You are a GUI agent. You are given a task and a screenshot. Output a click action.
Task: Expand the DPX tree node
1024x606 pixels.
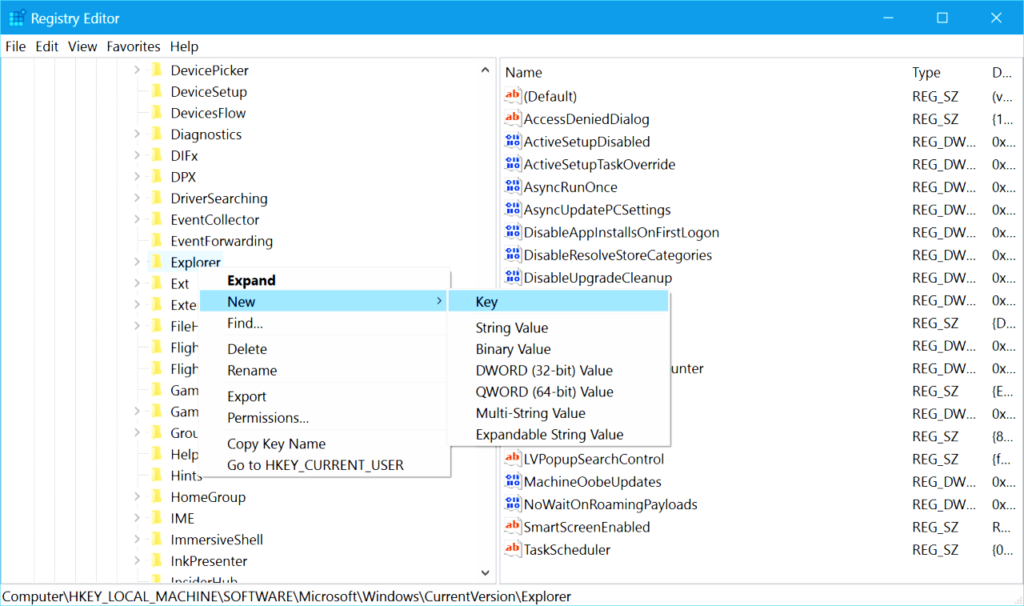click(137, 176)
